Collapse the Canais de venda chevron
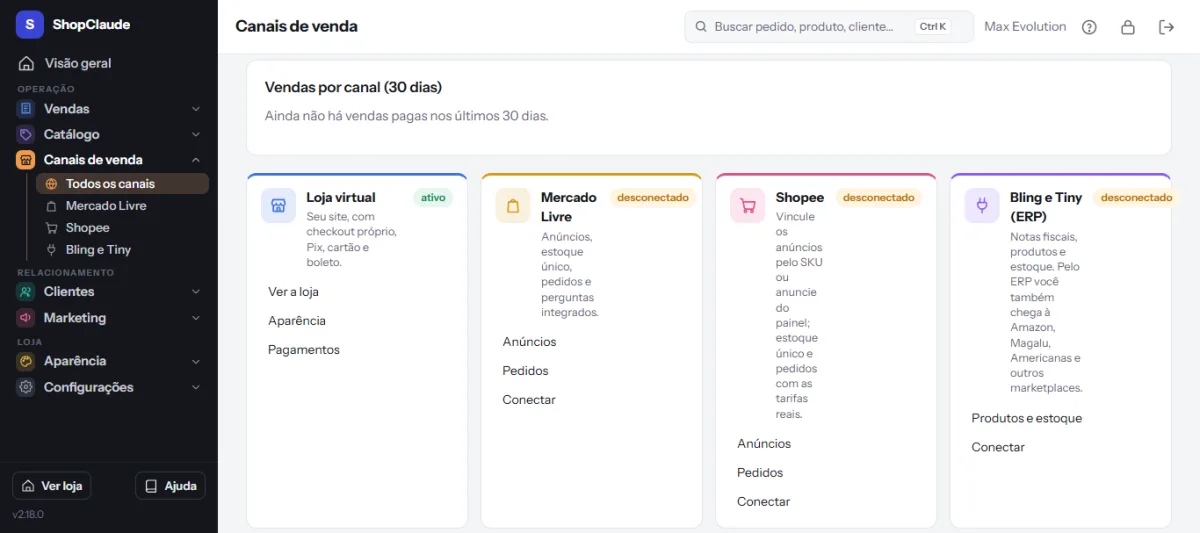The height and width of the screenshot is (533, 1200). [196, 160]
